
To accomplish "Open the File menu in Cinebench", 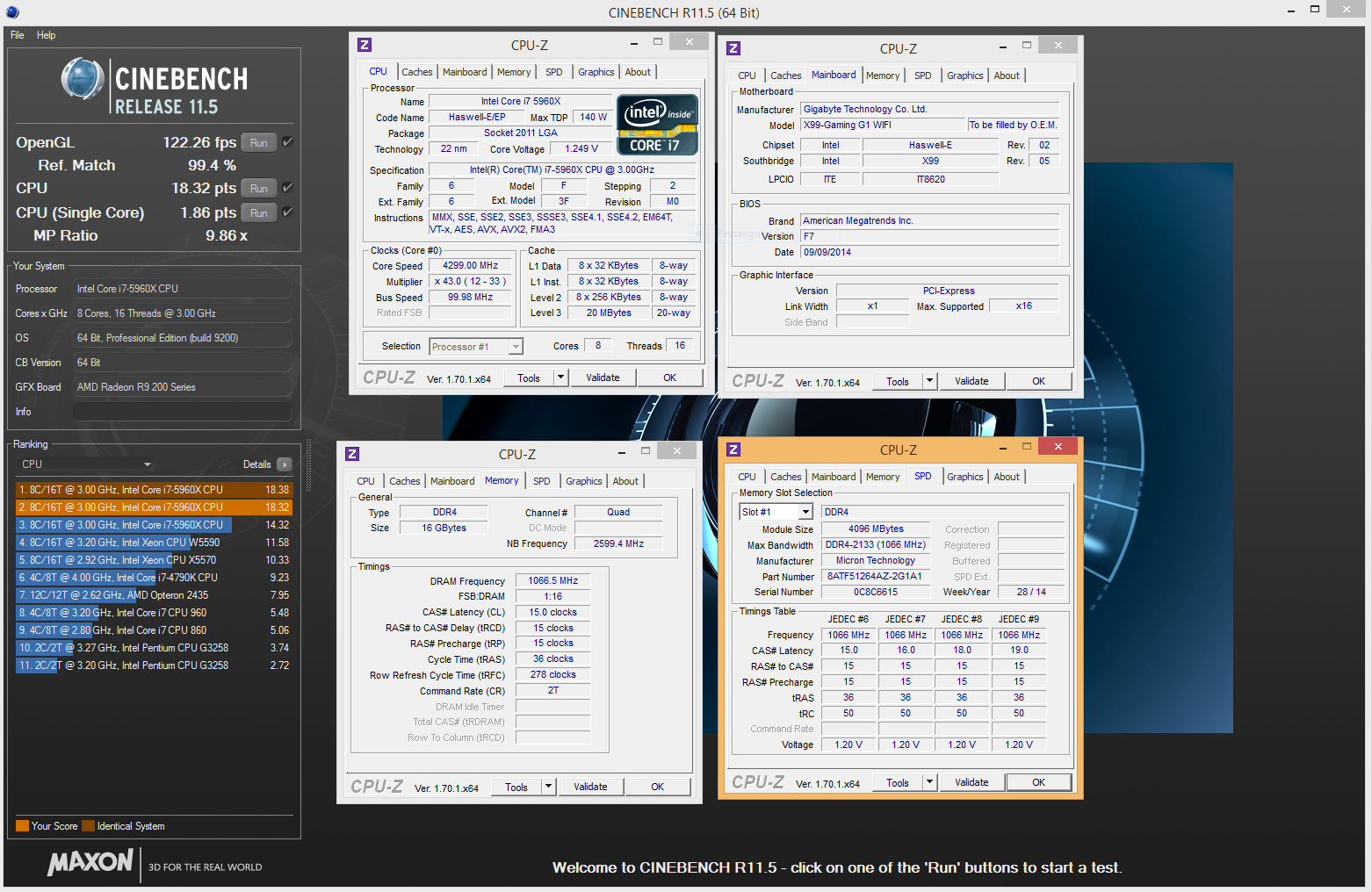I will (x=18, y=35).
